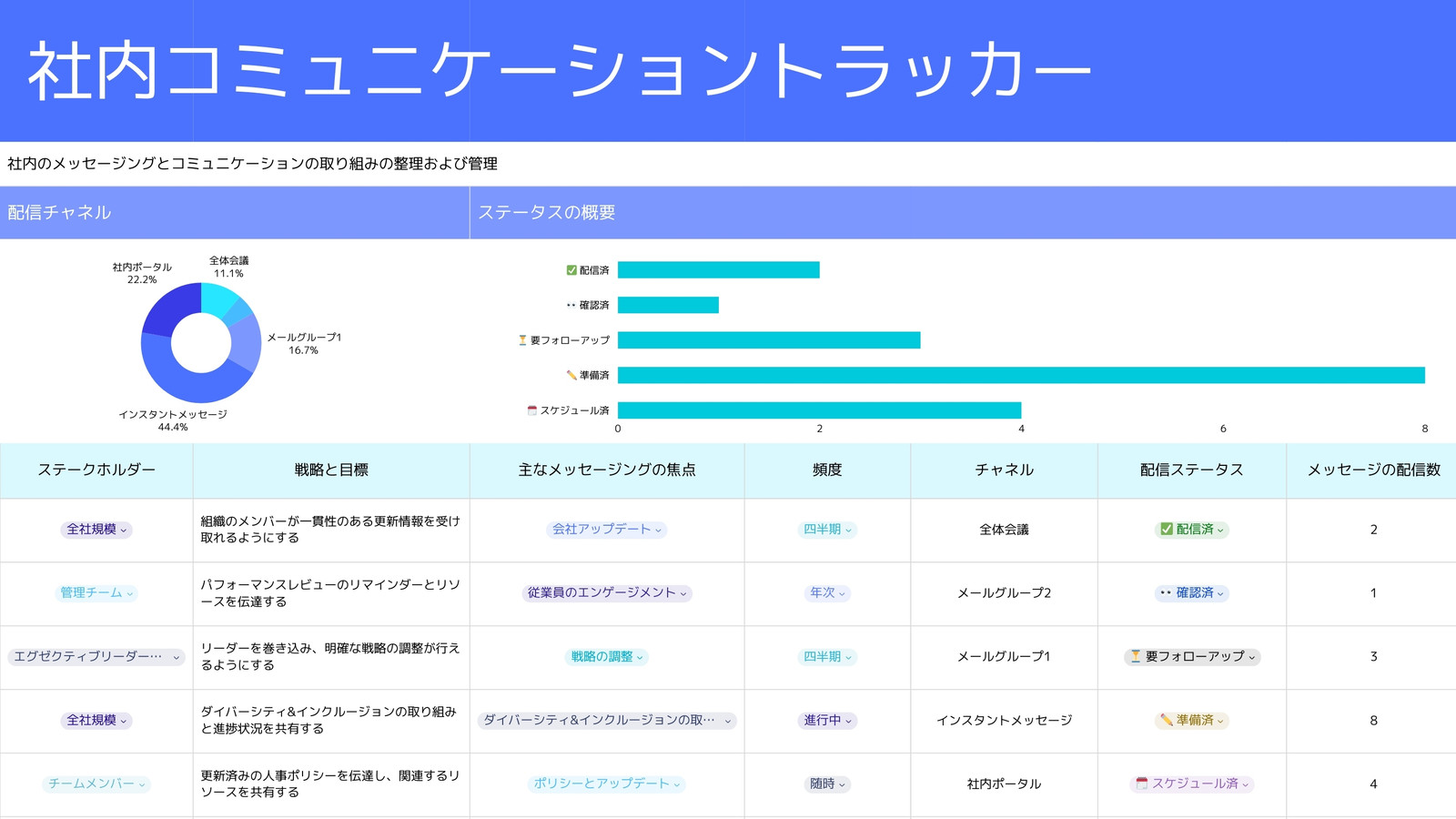Click the calendar icon beside スケジュール済 in chart
Image resolution: width=1456 pixels, height=819 pixels.
[x=532, y=410]
